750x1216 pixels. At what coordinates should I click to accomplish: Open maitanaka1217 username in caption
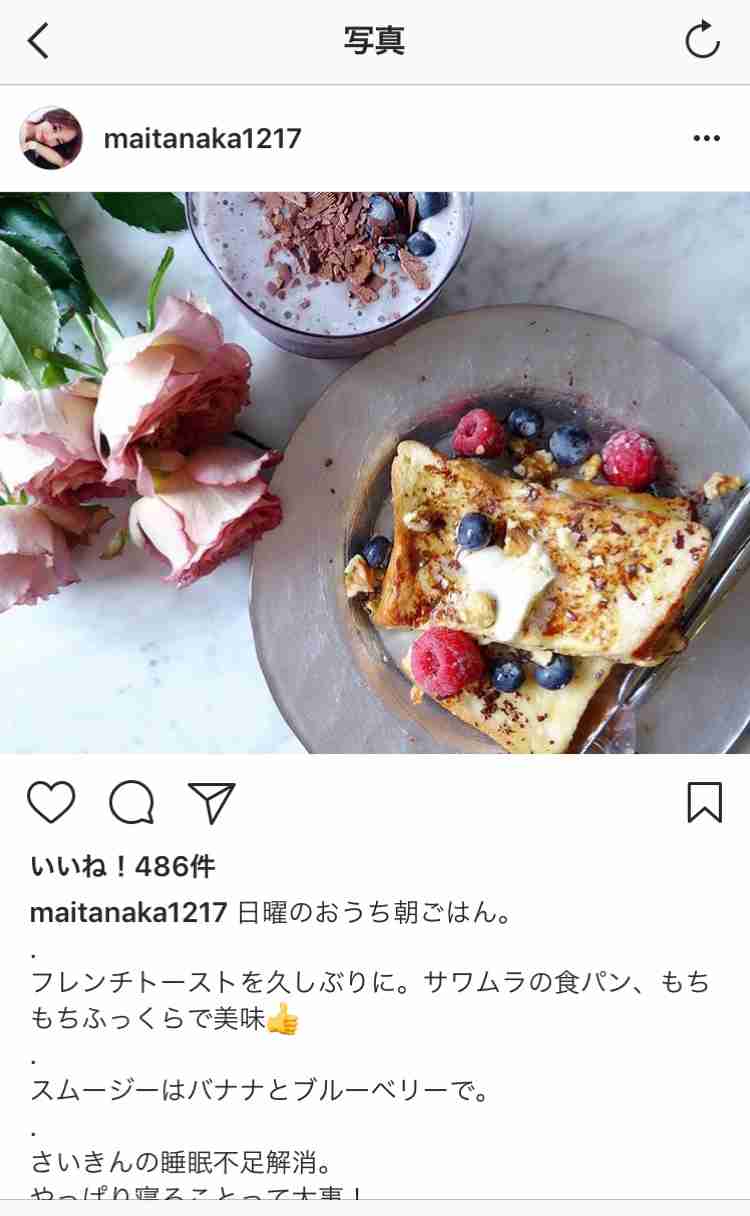pyautogui.click(x=129, y=913)
